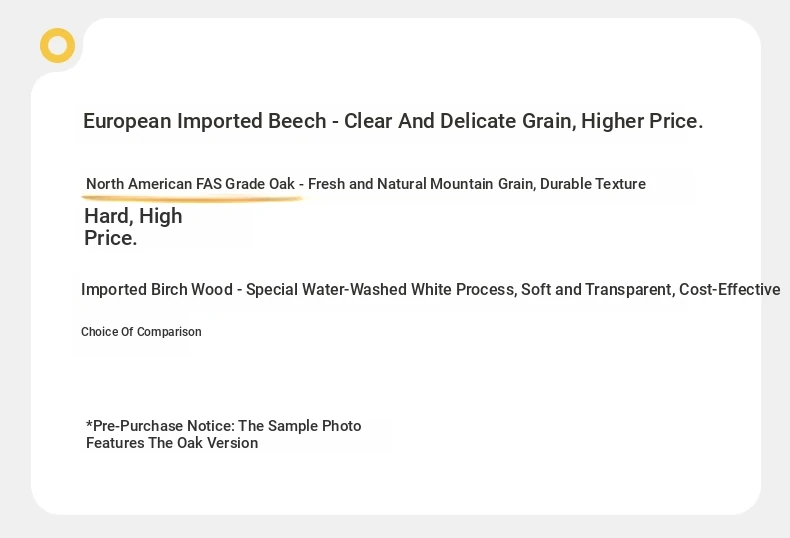The width and height of the screenshot is (790, 538).
Task: Click the 'Durable Texture' words
Action: pyautogui.click(x=593, y=184)
